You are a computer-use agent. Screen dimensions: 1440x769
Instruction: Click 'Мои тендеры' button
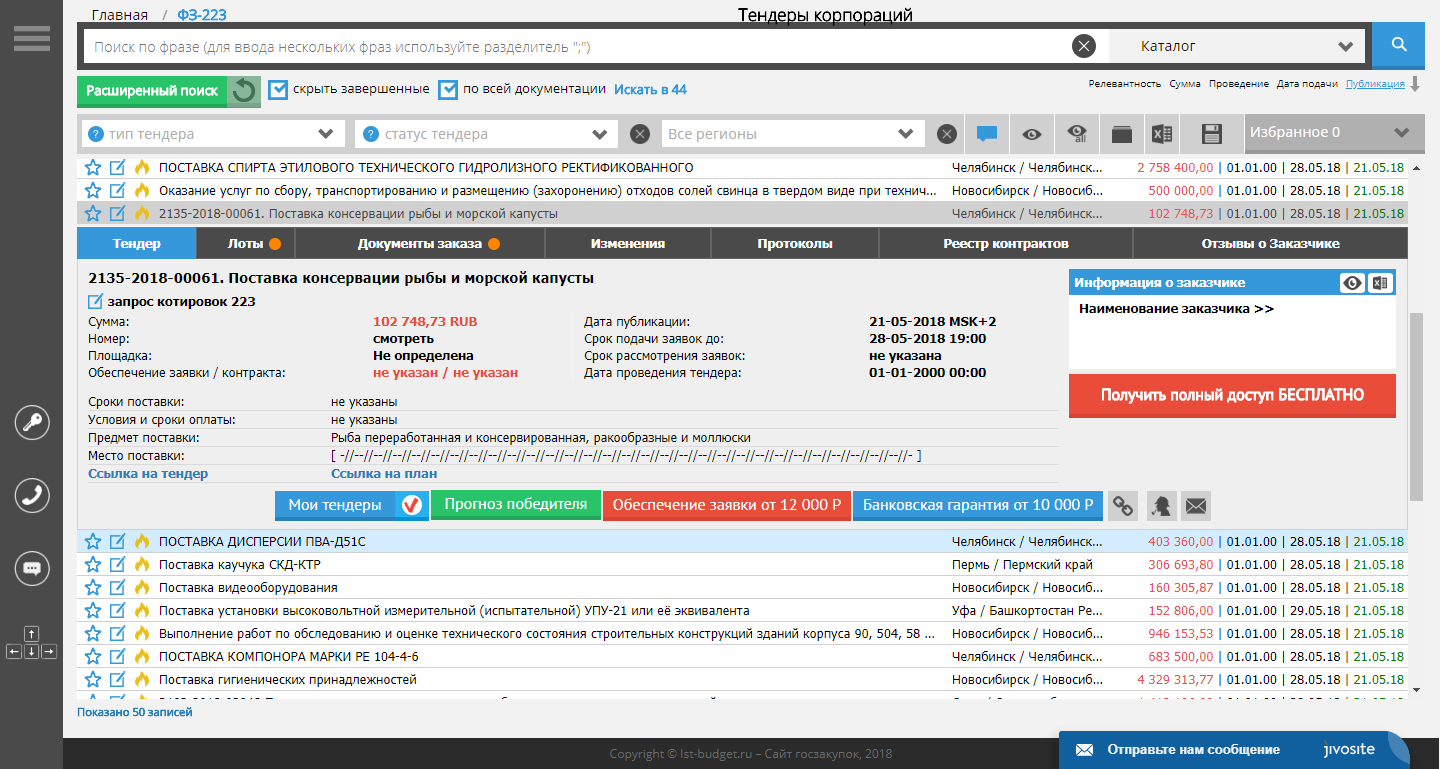tap(352, 505)
